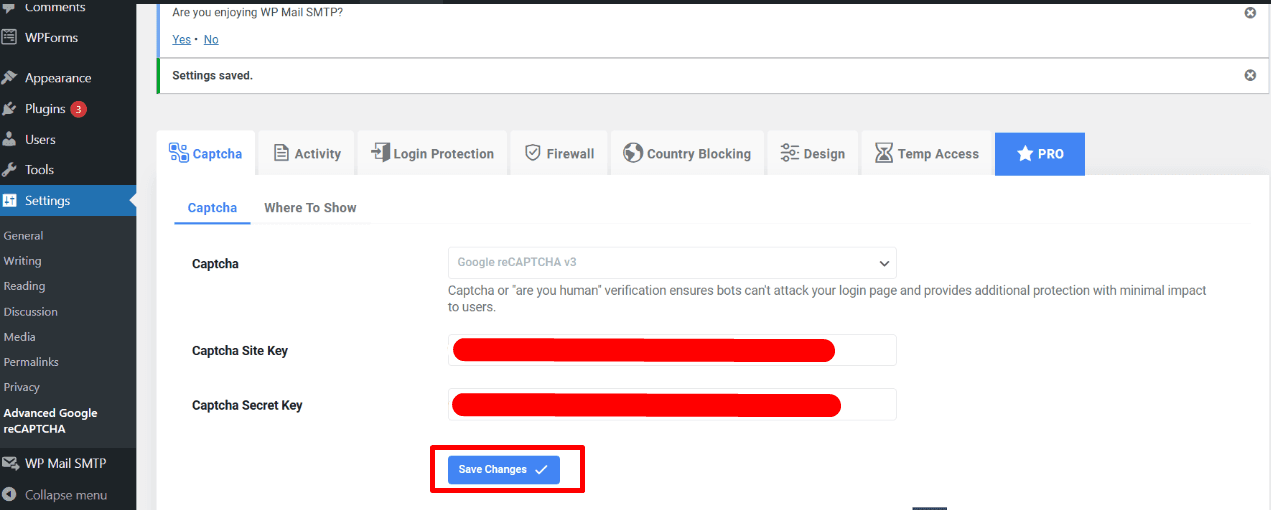
Task: Click the WPForms sidebar icon
Action: pos(9,38)
